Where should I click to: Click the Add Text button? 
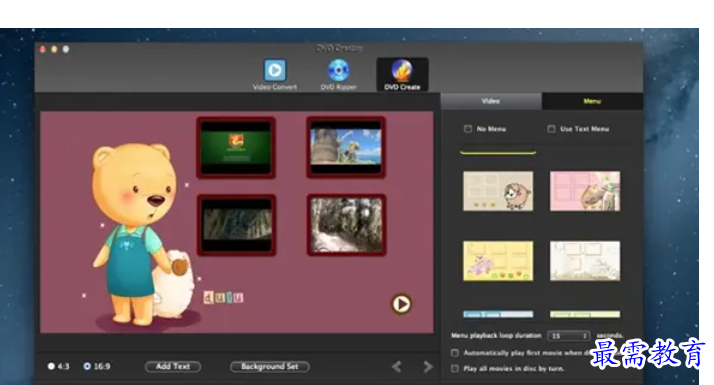point(173,366)
